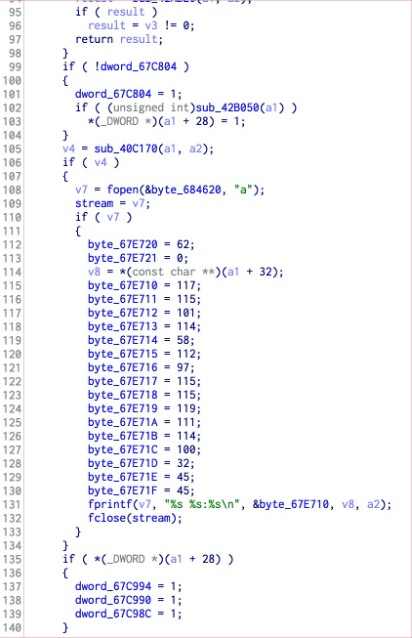Image resolution: width=412 pixels, height=638 pixels.
Task: Select the "%s %s:%s\n" format string
Action: 200,504
